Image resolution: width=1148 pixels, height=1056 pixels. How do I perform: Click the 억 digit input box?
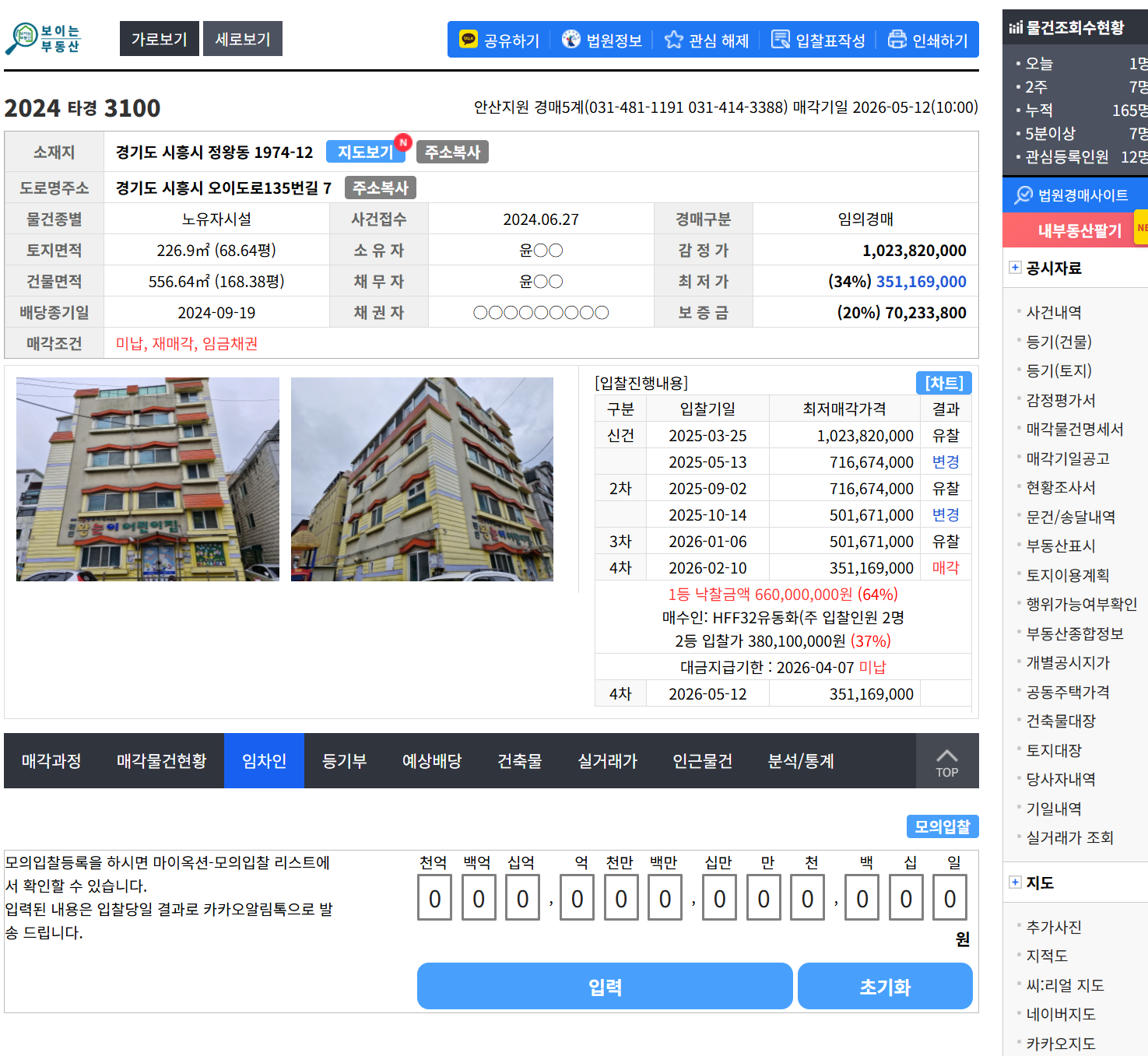pyautogui.click(x=577, y=898)
